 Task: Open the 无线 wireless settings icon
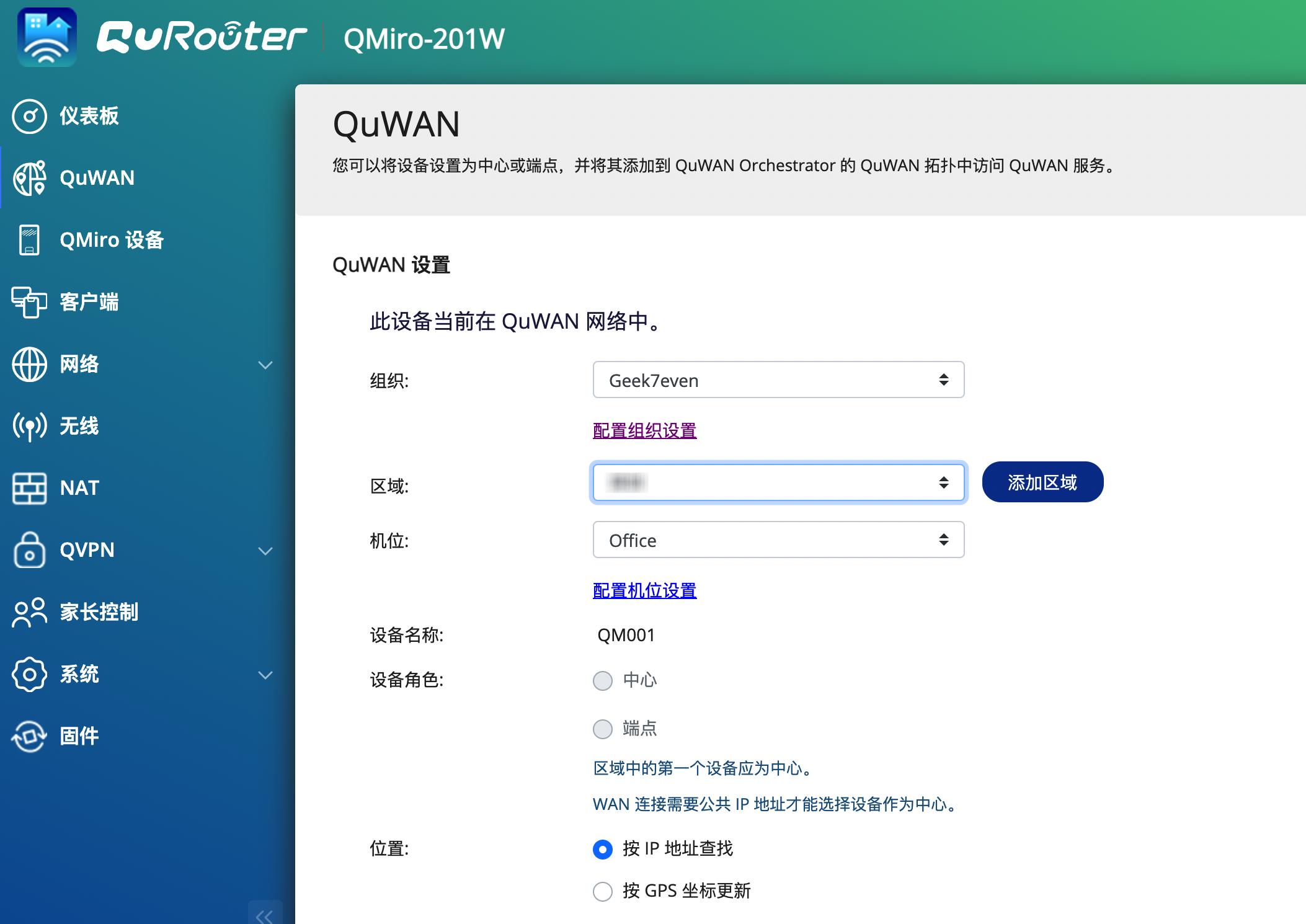click(29, 427)
